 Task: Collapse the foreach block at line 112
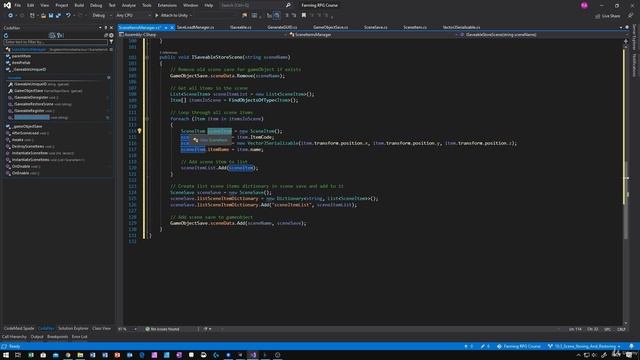tap(147, 119)
